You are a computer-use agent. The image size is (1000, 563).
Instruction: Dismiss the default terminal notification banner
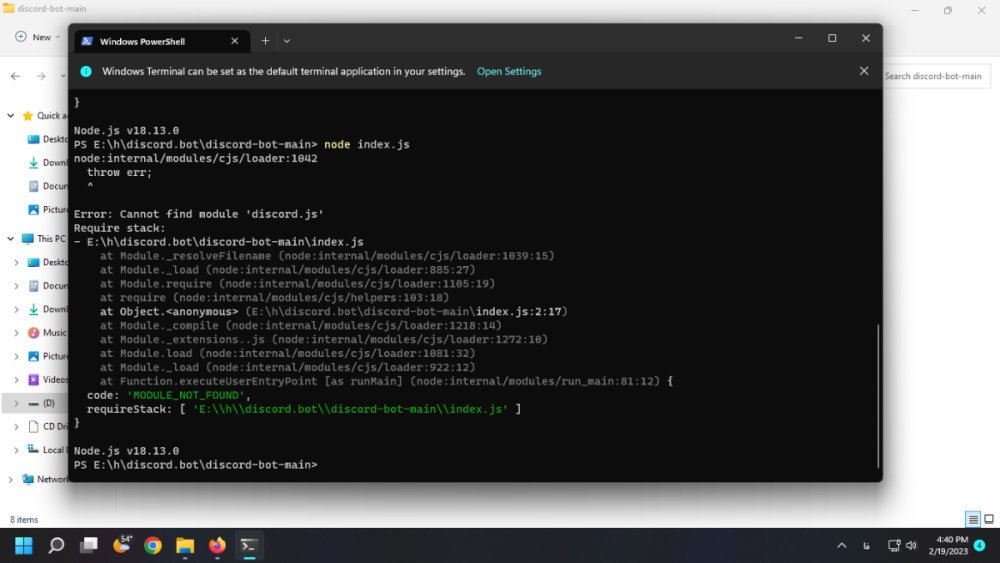tap(864, 72)
